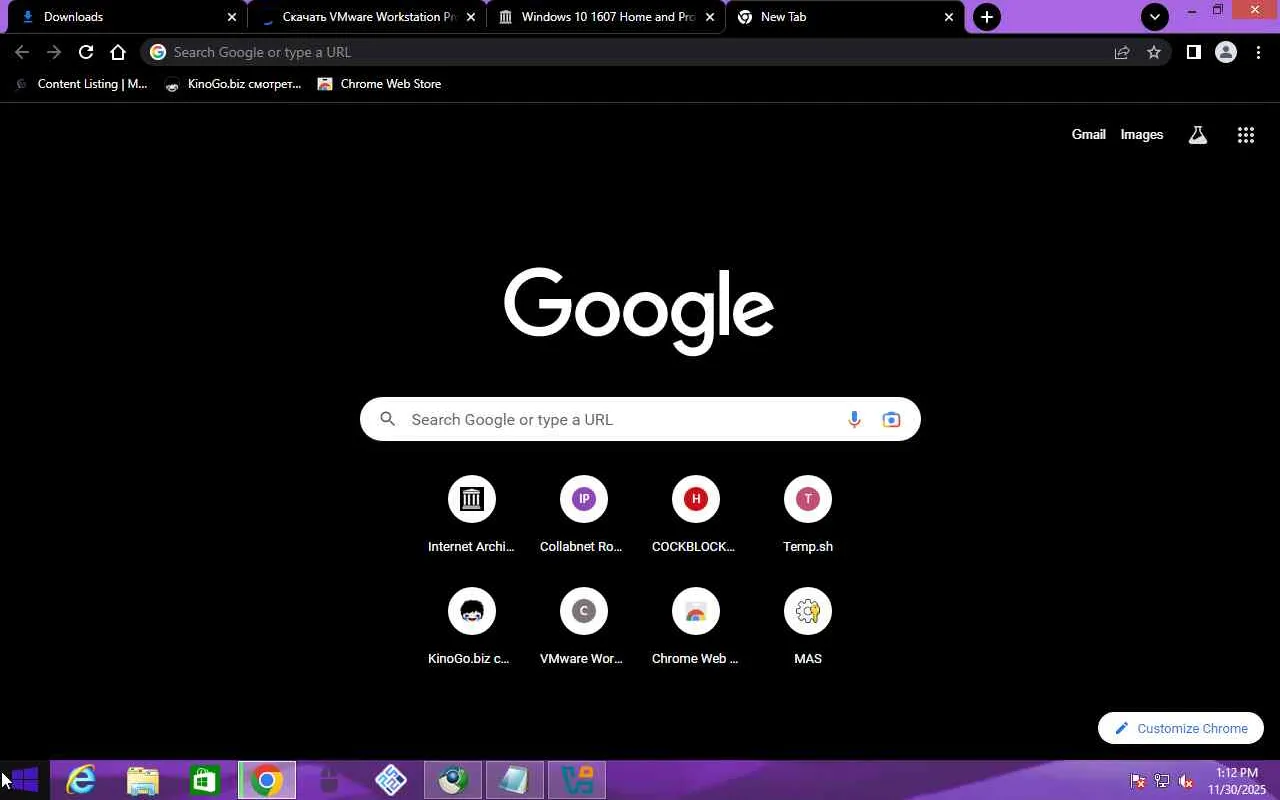Viewport: 1280px width, 800px height.
Task: Open File Explorer from taskbar
Action: click(143, 780)
